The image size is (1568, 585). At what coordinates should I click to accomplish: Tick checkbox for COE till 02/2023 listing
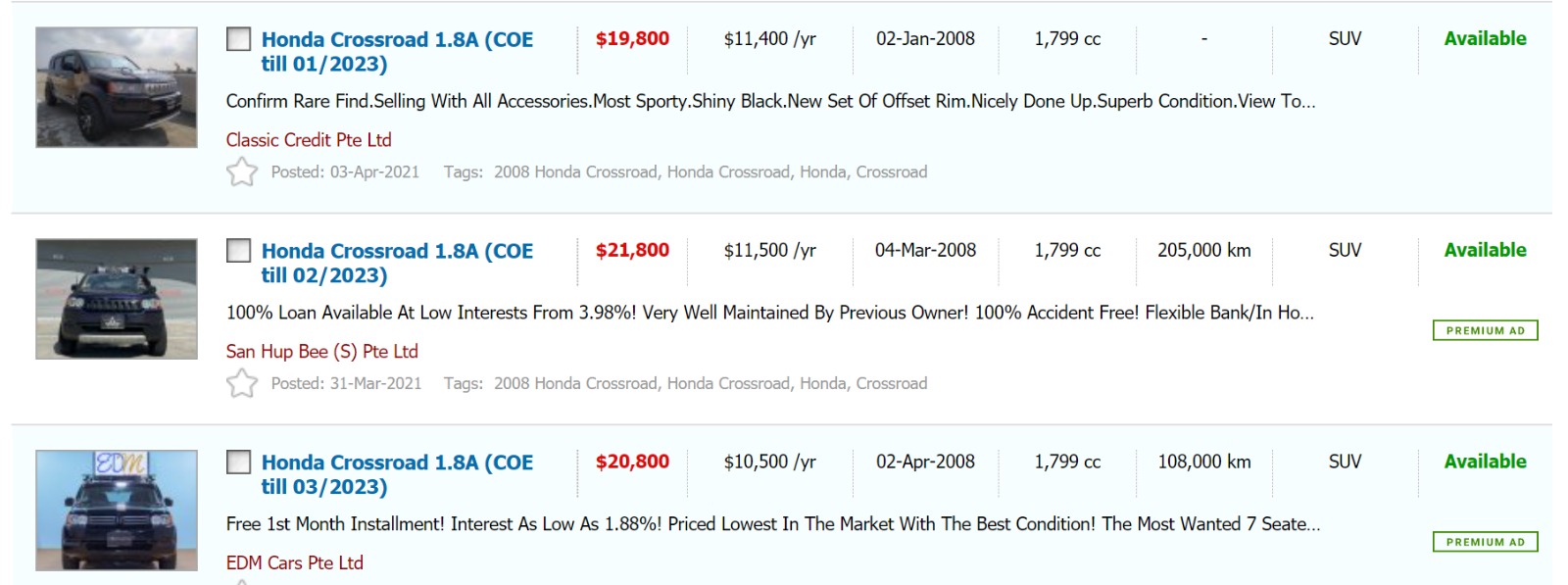click(x=238, y=251)
